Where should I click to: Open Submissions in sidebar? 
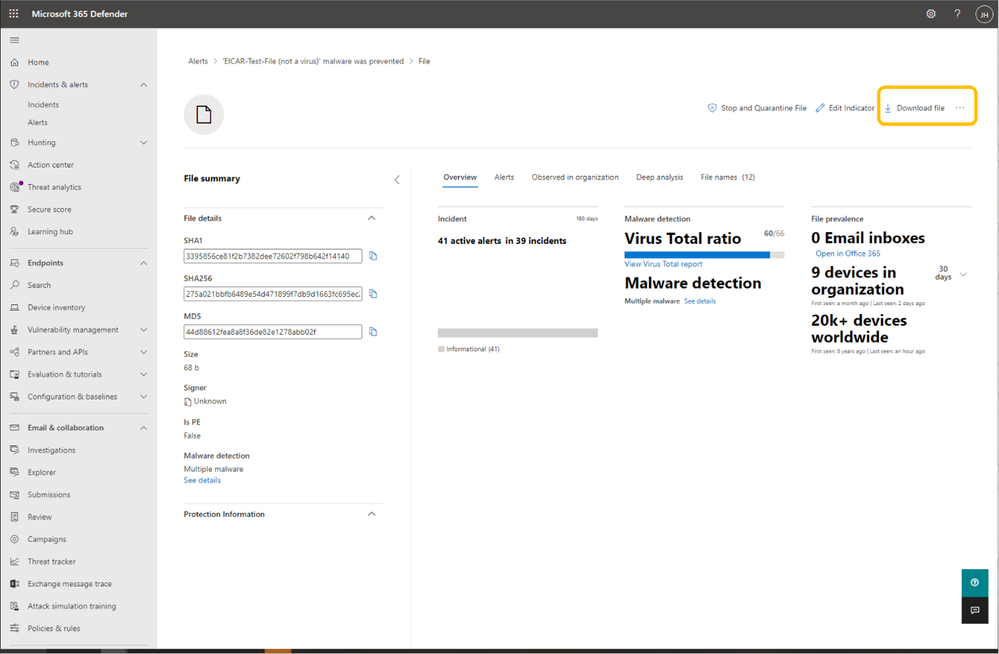click(x=48, y=495)
